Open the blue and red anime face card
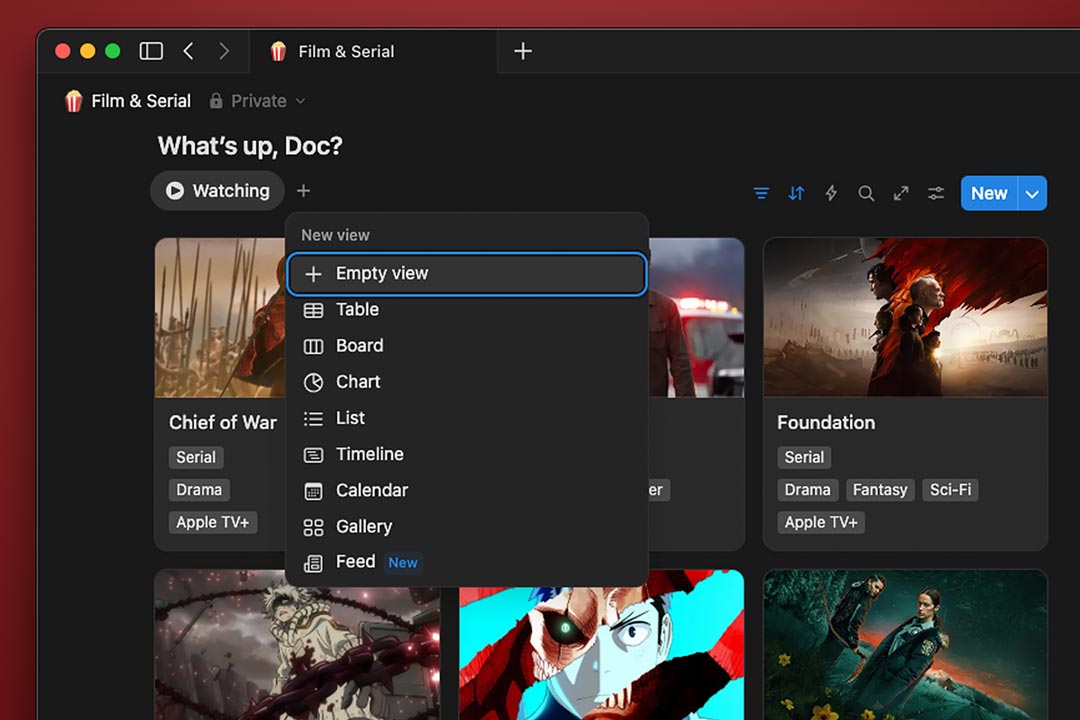Screen dimensions: 1080x720 [x=601, y=651]
